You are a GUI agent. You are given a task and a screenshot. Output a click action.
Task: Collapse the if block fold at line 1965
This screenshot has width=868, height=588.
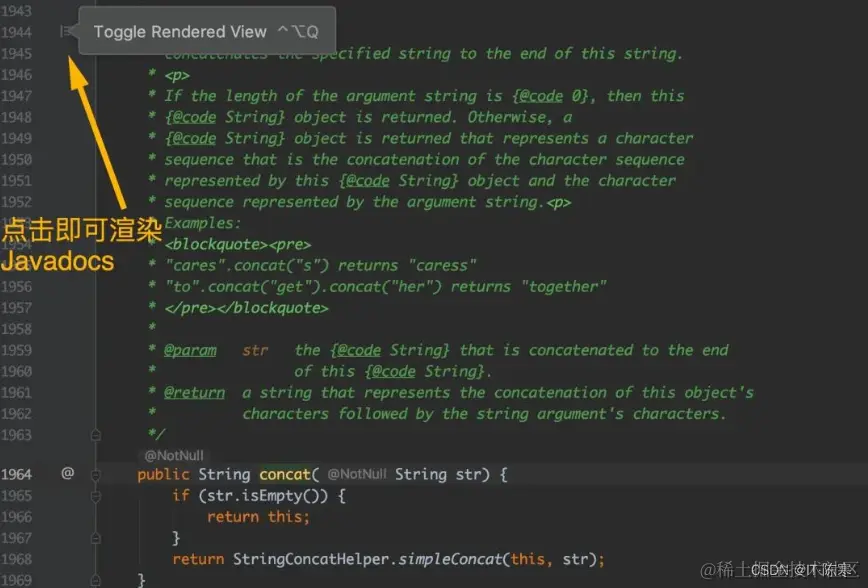[96, 496]
